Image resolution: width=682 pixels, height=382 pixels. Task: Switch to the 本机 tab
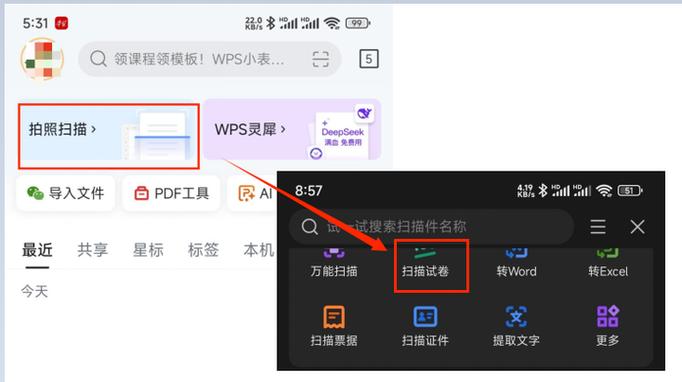point(259,250)
